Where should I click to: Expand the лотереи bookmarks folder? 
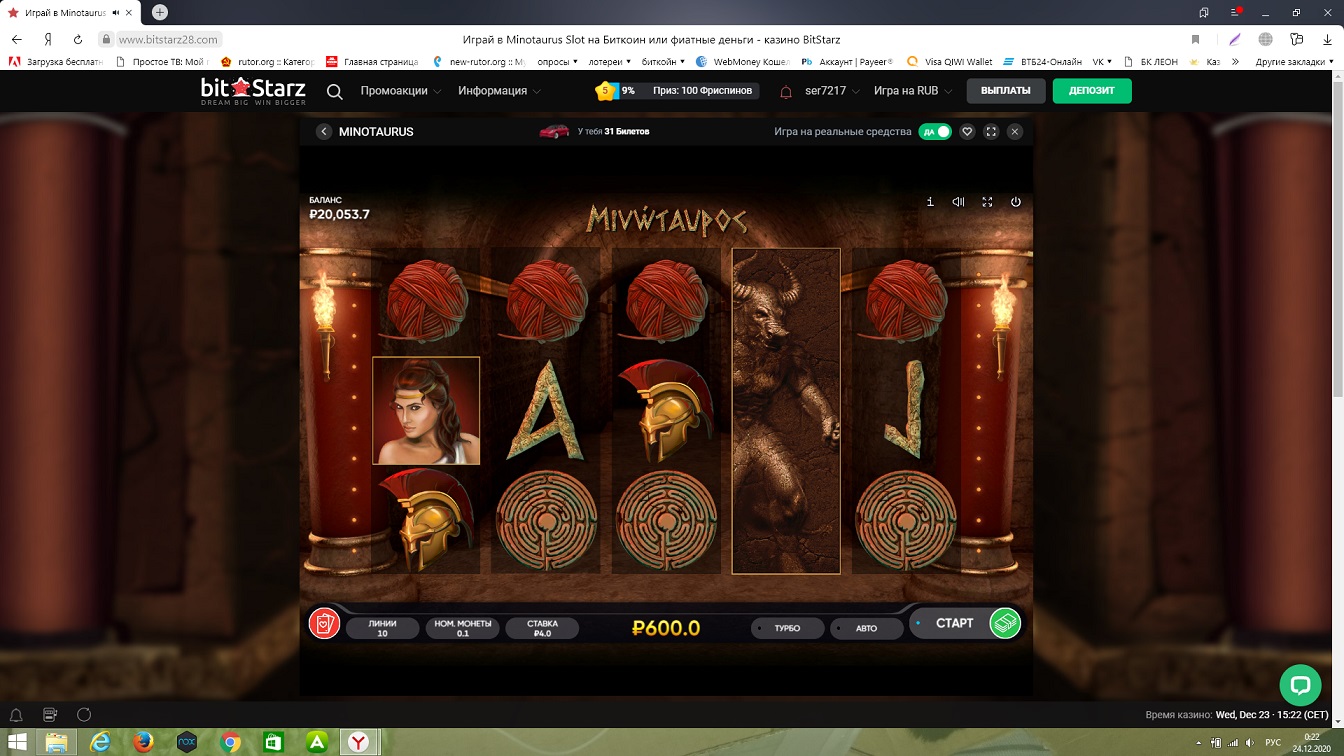pyautogui.click(x=611, y=62)
